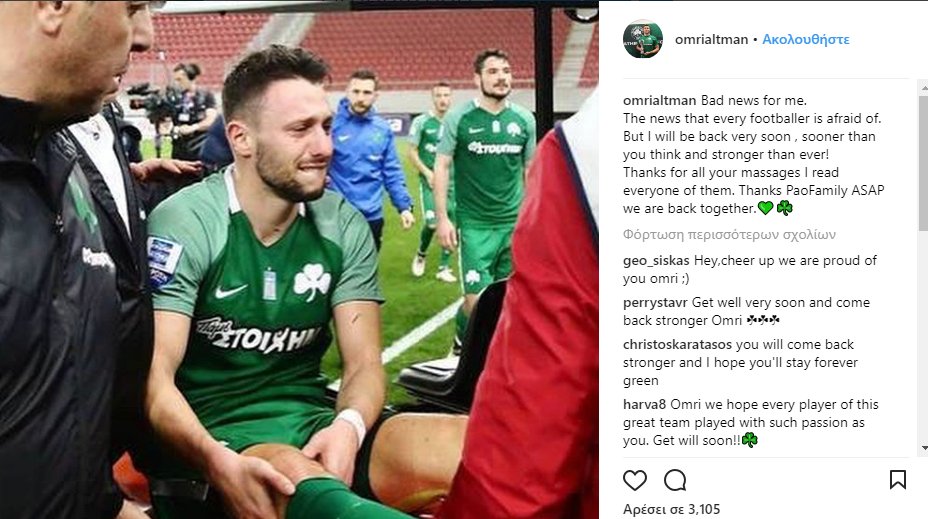Like the post with the heart icon

point(634,480)
